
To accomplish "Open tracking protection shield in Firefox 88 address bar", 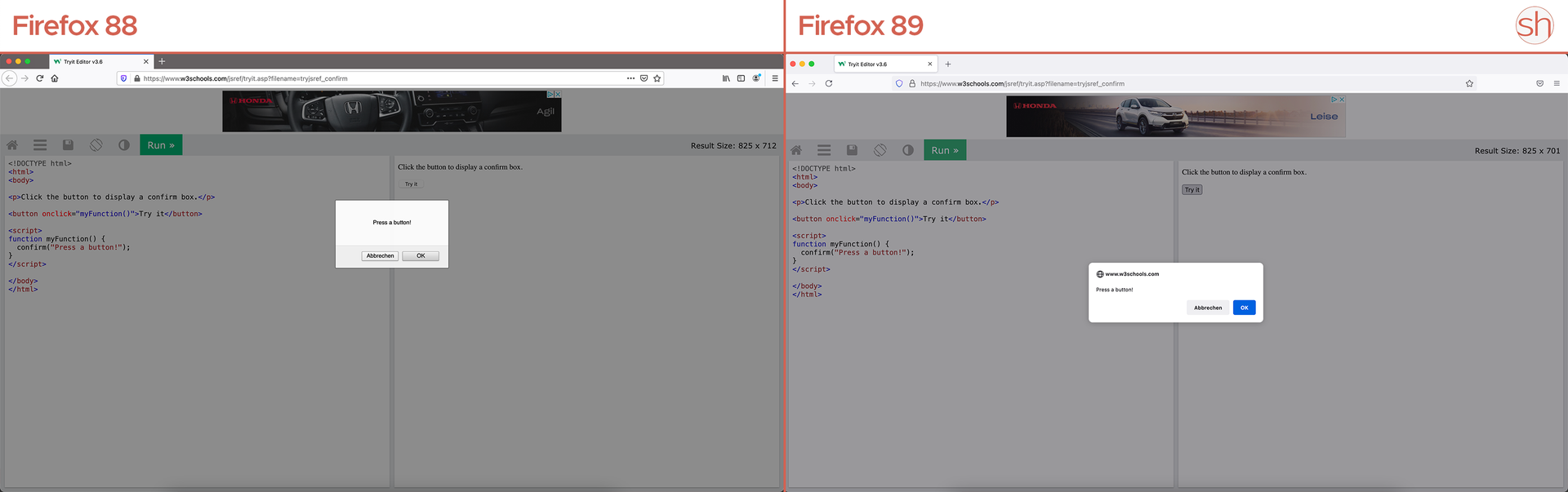I will [x=123, y=78].
